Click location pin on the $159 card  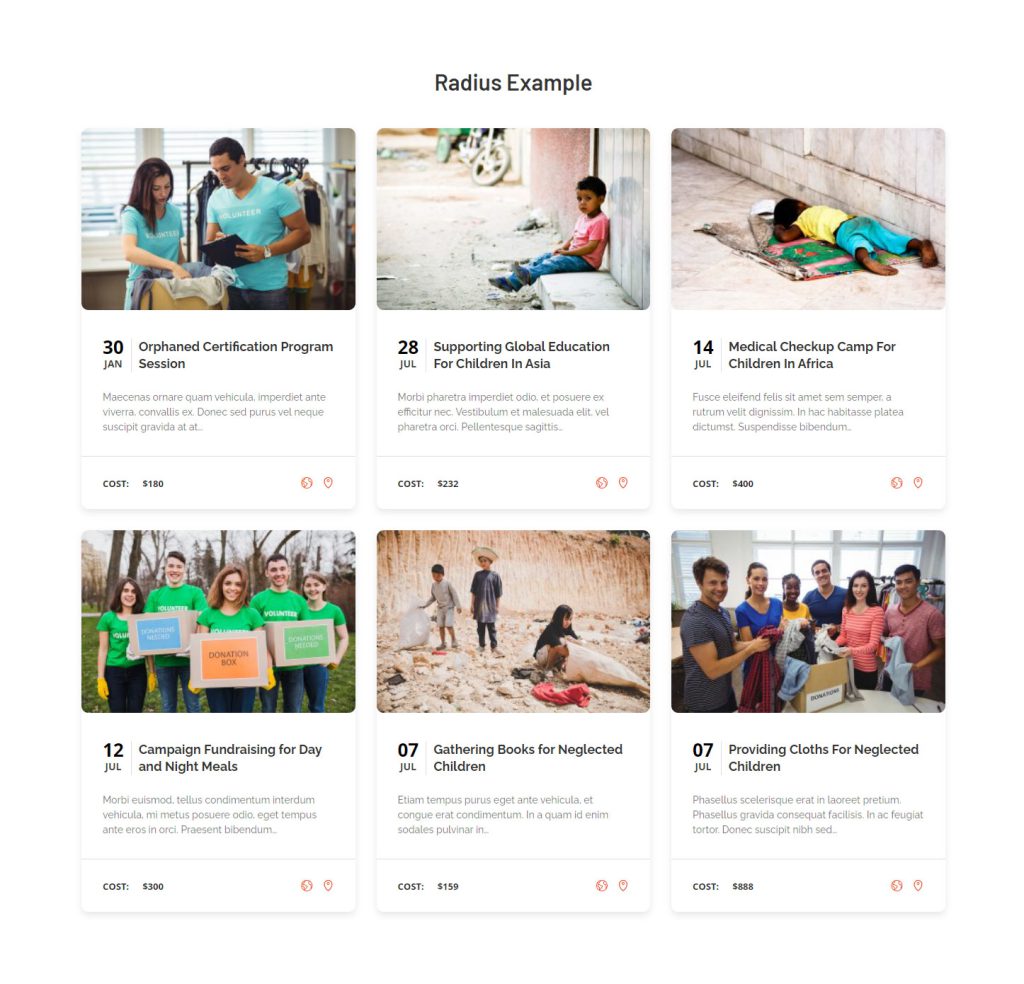pyautogui.click(x=623, y=886)
